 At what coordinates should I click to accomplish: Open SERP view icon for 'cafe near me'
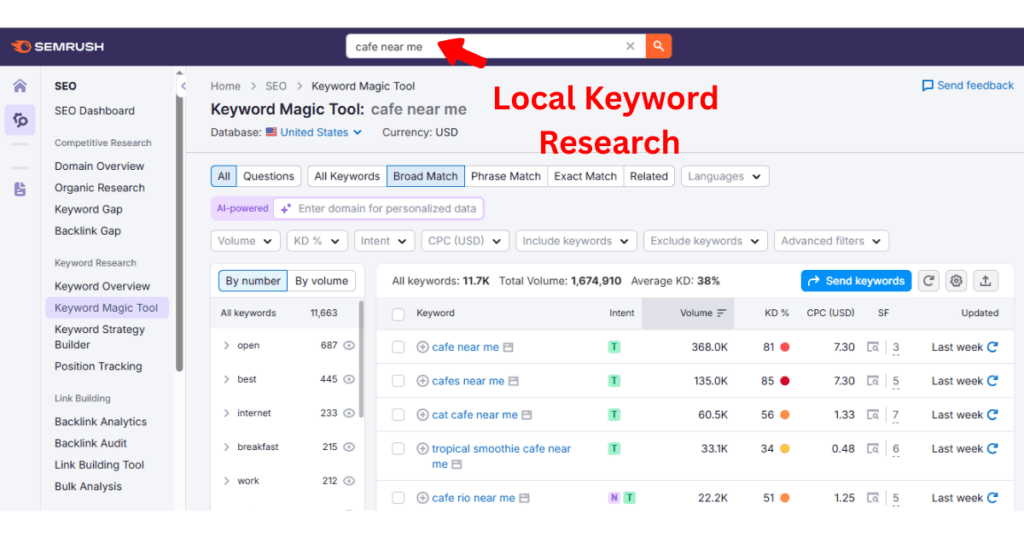[872, 347]
